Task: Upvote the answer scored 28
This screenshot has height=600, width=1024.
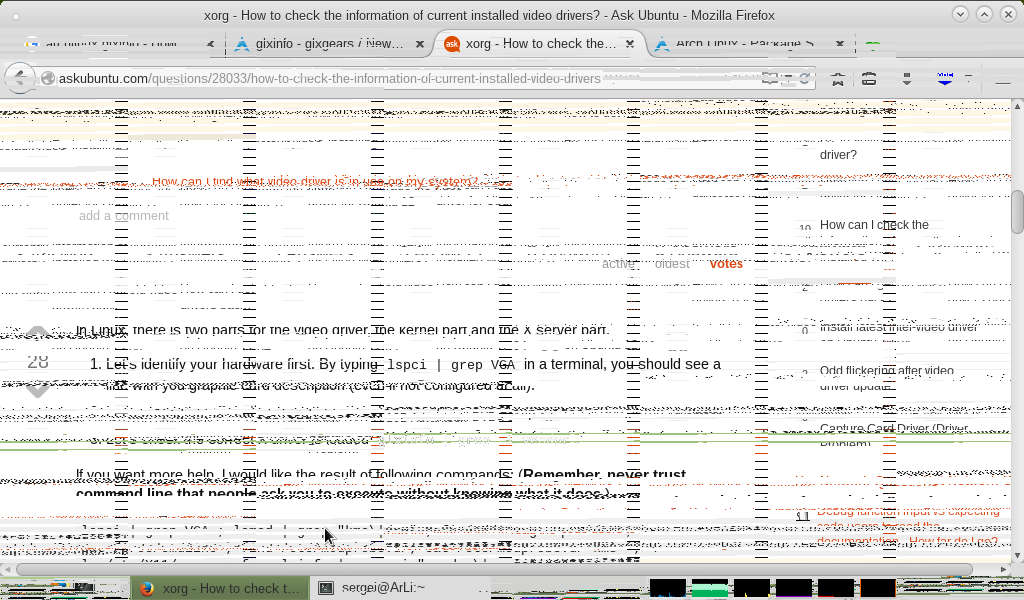Action: pos(38,335)
